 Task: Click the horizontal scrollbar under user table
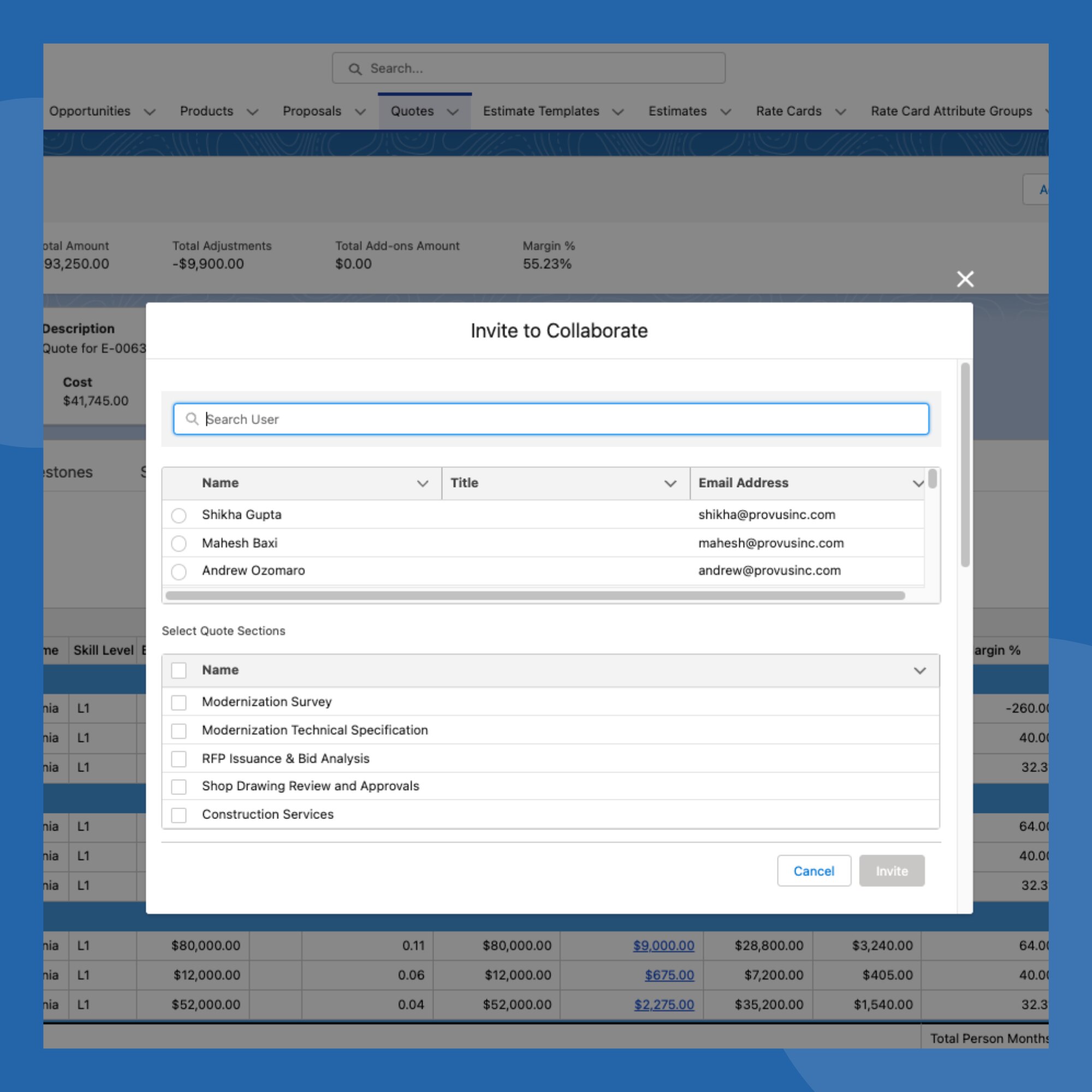[535, 596]
